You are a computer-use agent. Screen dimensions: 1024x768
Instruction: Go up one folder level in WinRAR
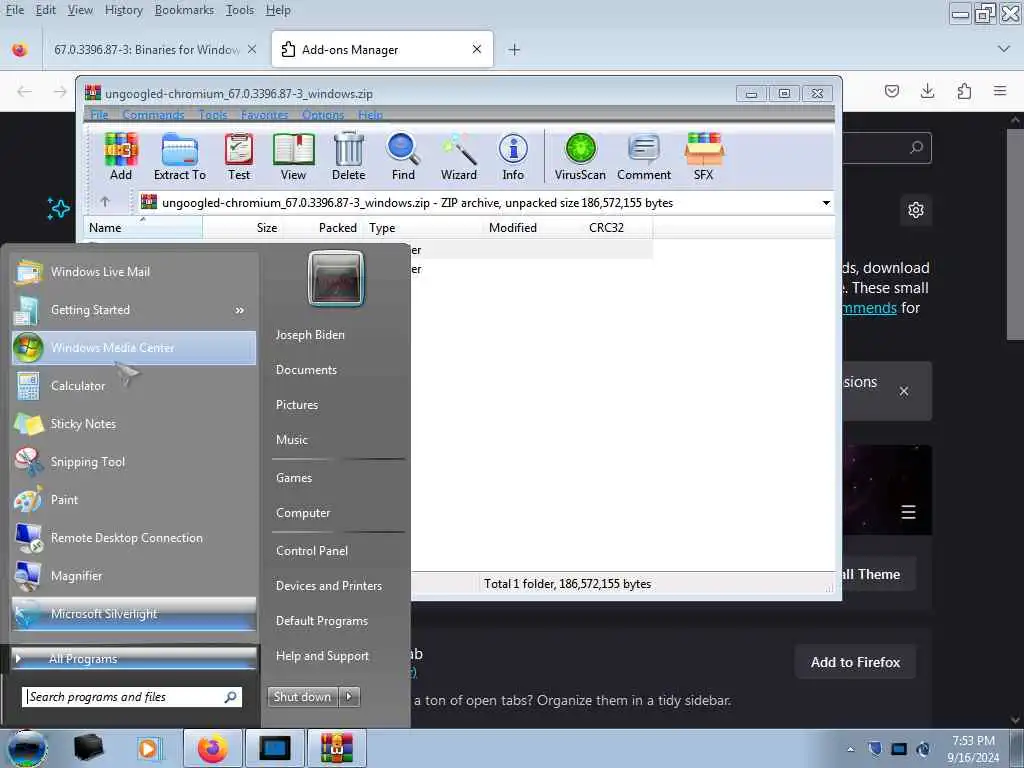pos(105,202)
